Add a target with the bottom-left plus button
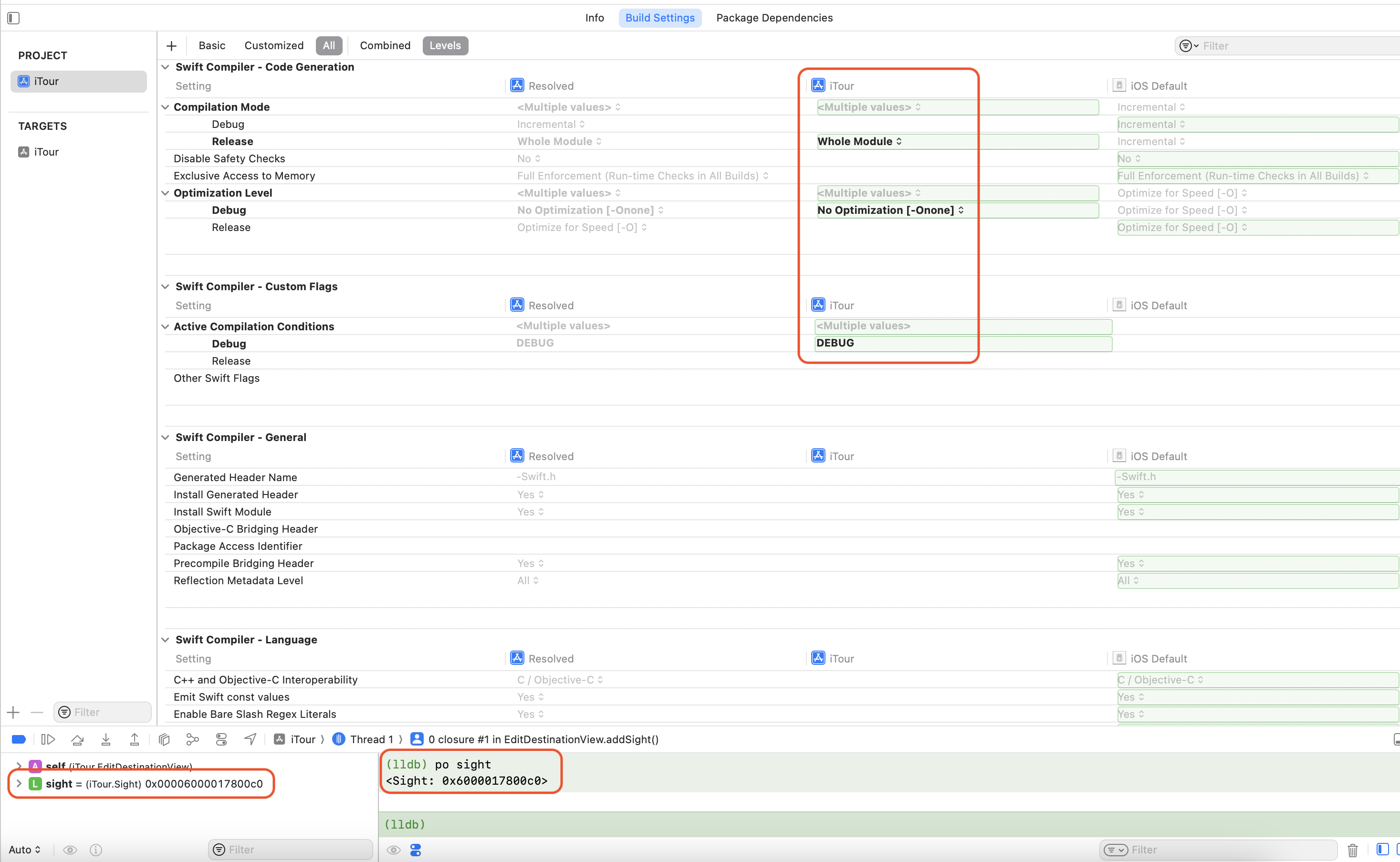1400x862 pixels. [x=13, y=713]
